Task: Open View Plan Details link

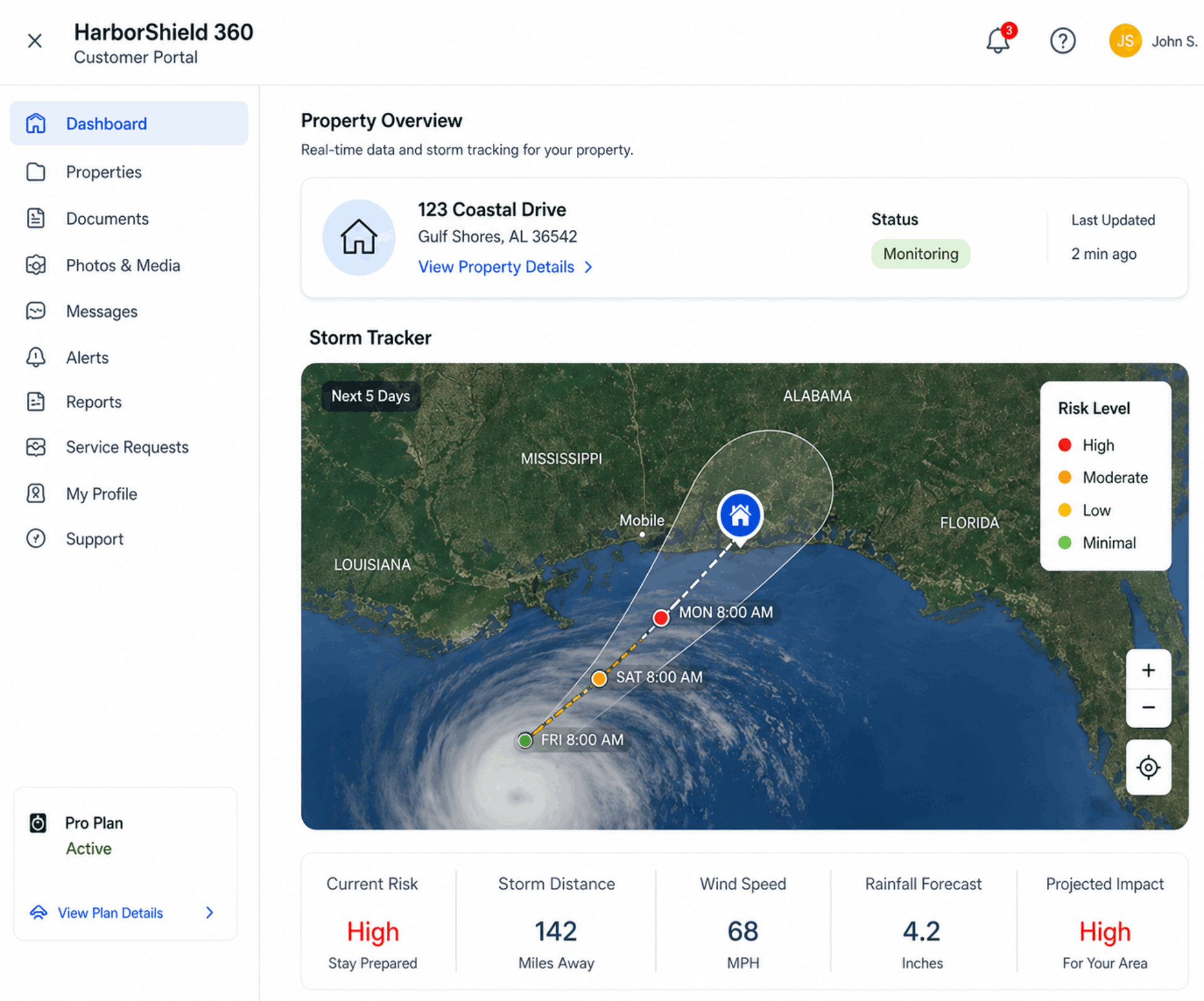Action: pyautogui.click(x=110, y=913)
